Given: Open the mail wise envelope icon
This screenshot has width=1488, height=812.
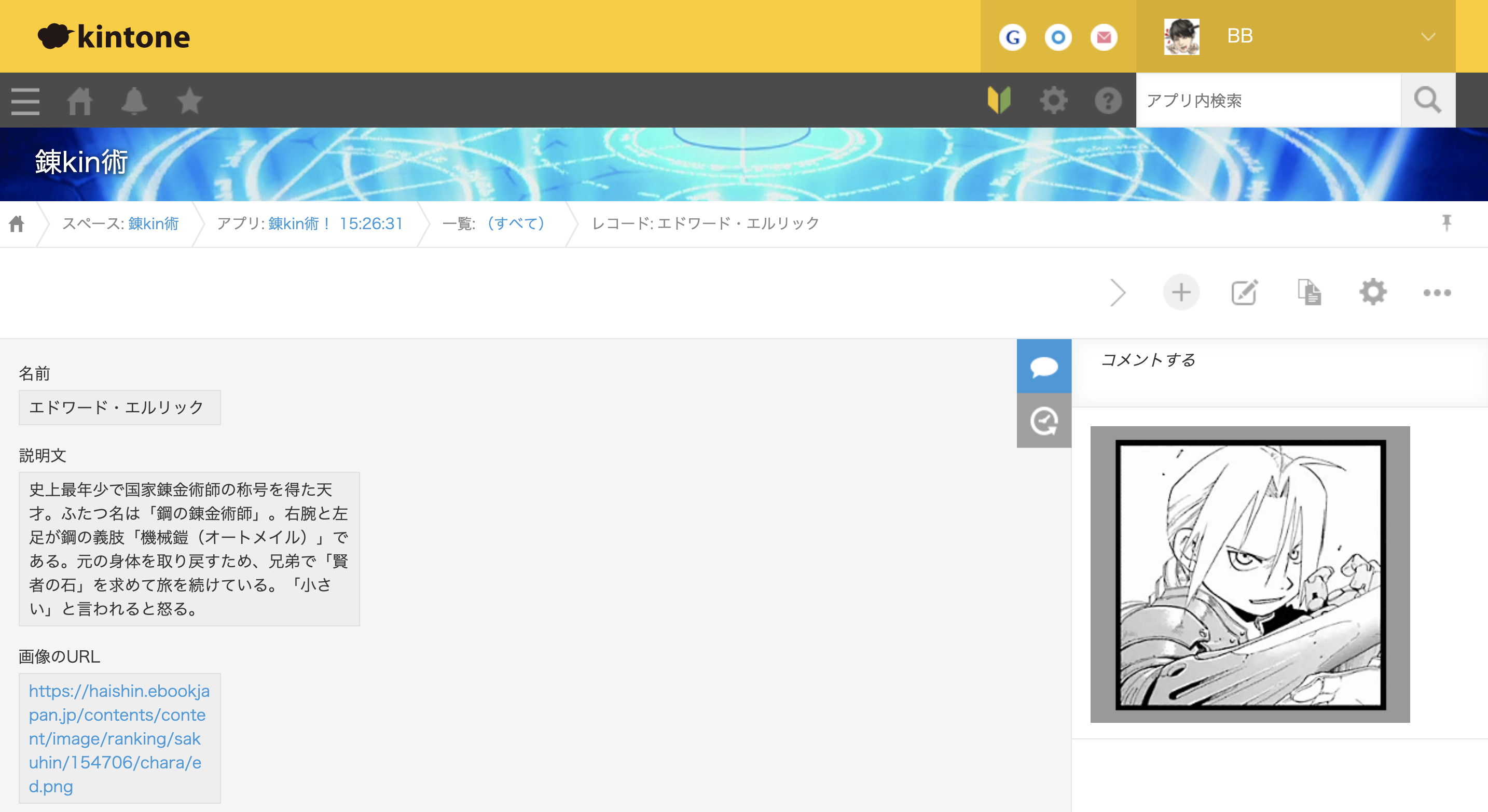Looking at the screenshot, I should [1104, 37].
